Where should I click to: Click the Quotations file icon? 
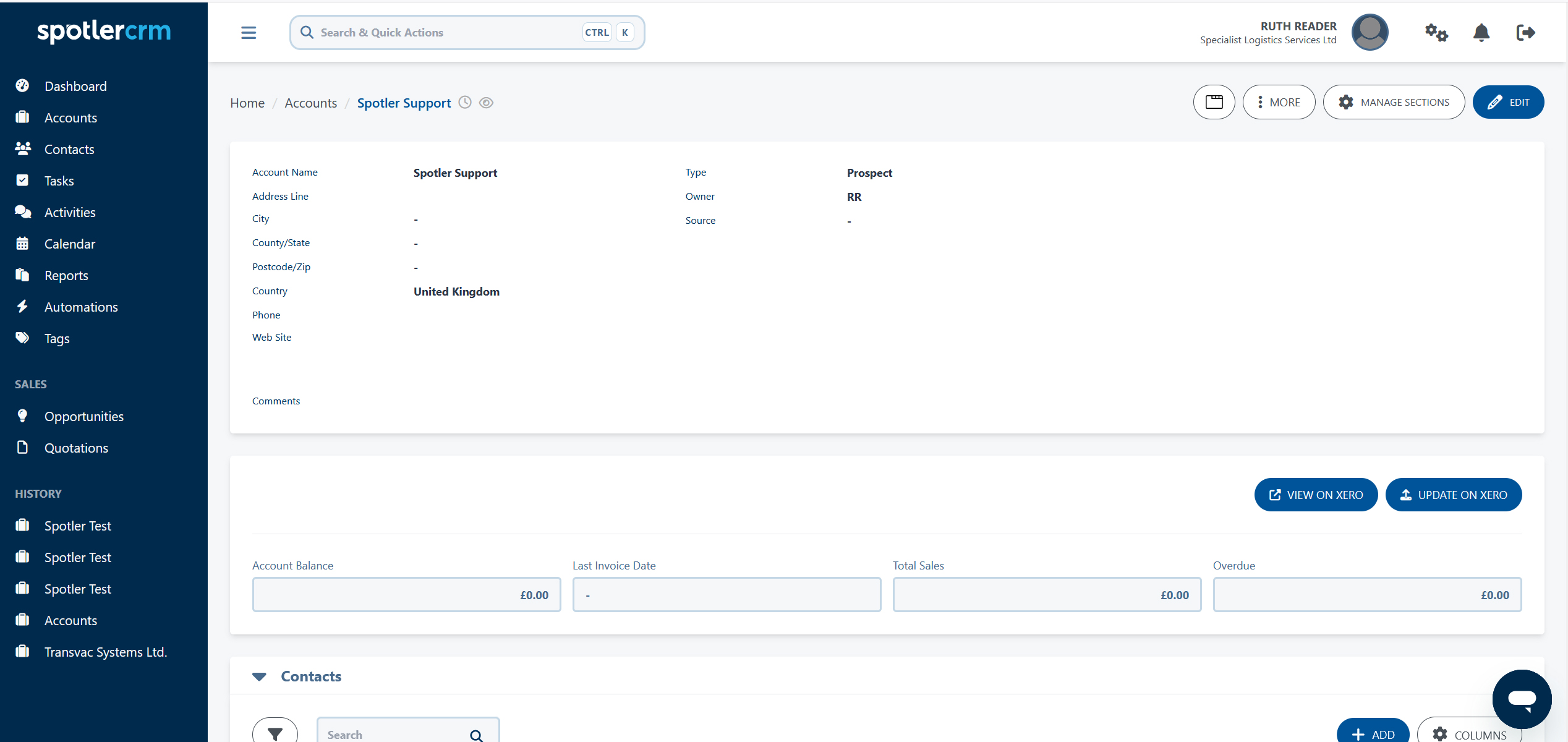22,447
